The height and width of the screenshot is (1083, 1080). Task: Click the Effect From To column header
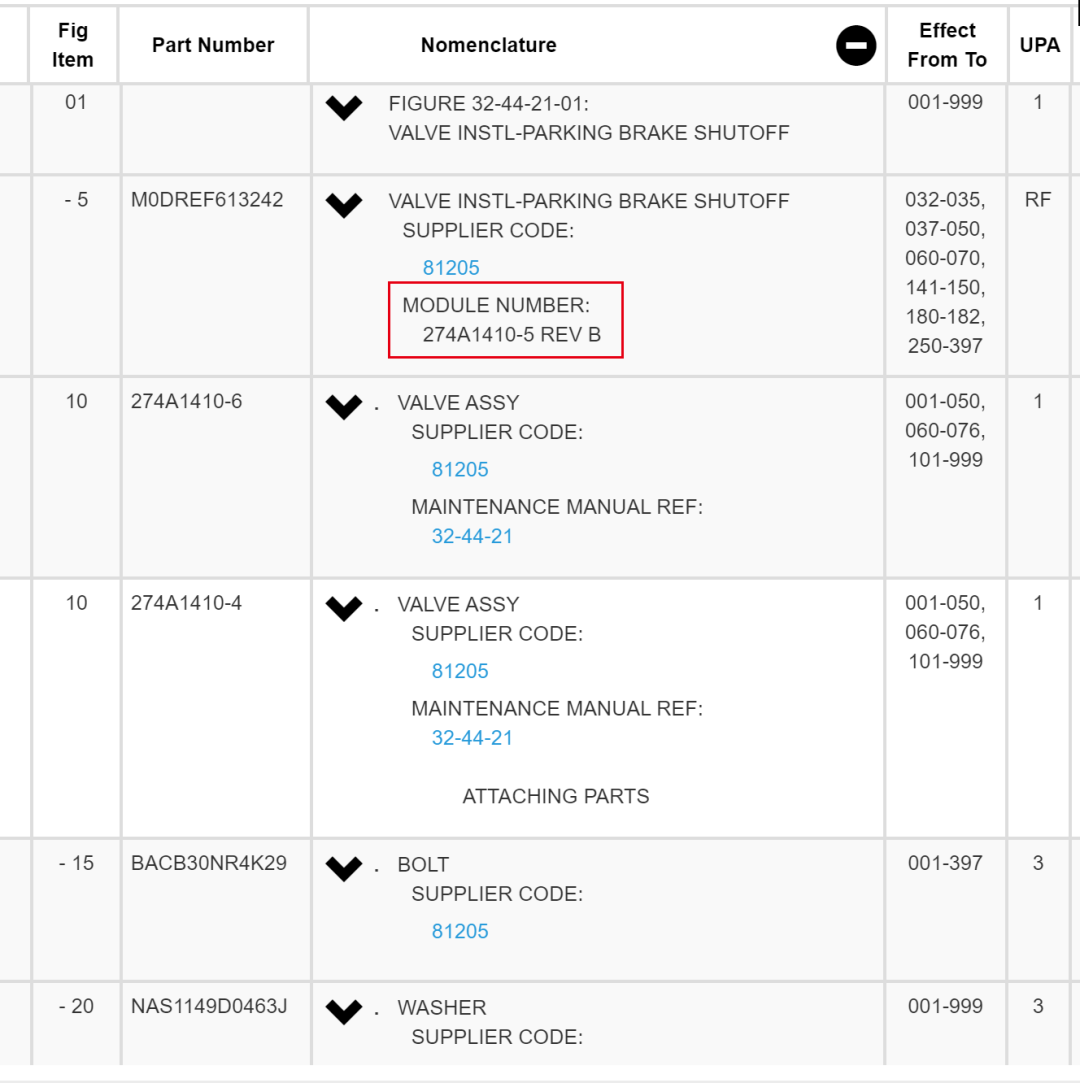[x=947, y=46]
